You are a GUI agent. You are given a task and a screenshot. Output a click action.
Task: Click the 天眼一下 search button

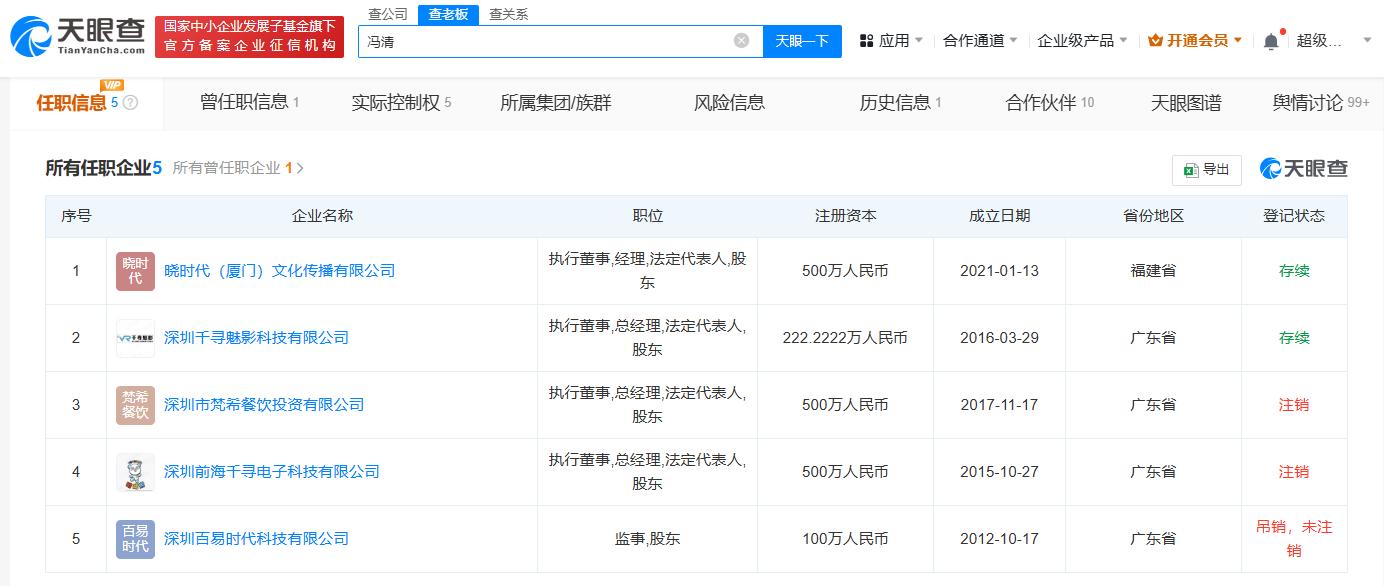(802, 40)
